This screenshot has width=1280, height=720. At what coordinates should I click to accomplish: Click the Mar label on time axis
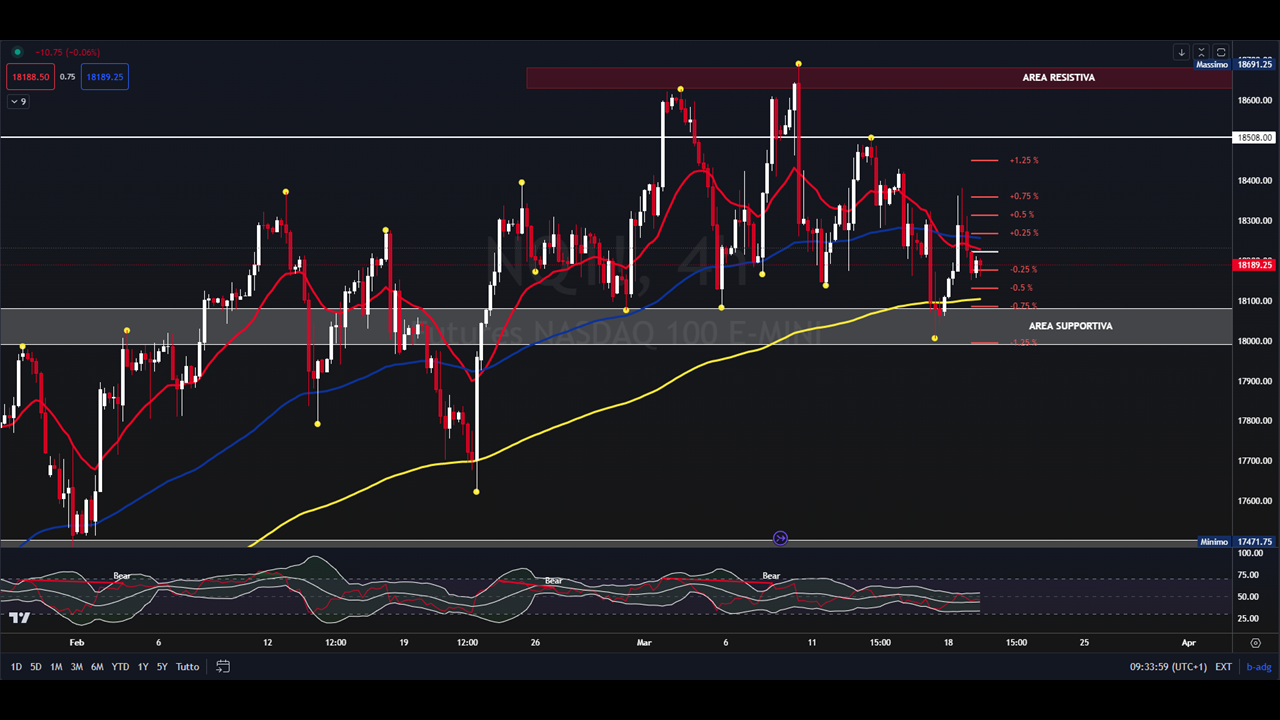[644, 643]
